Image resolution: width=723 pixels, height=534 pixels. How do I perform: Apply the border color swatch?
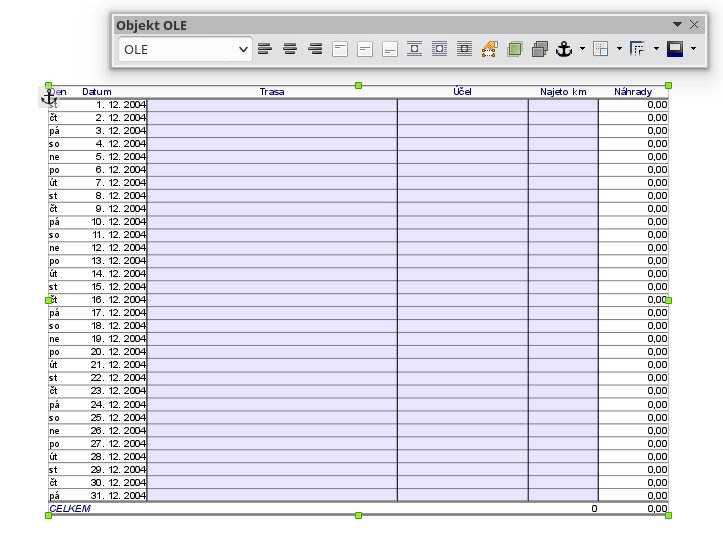click(x=675, y=49)
